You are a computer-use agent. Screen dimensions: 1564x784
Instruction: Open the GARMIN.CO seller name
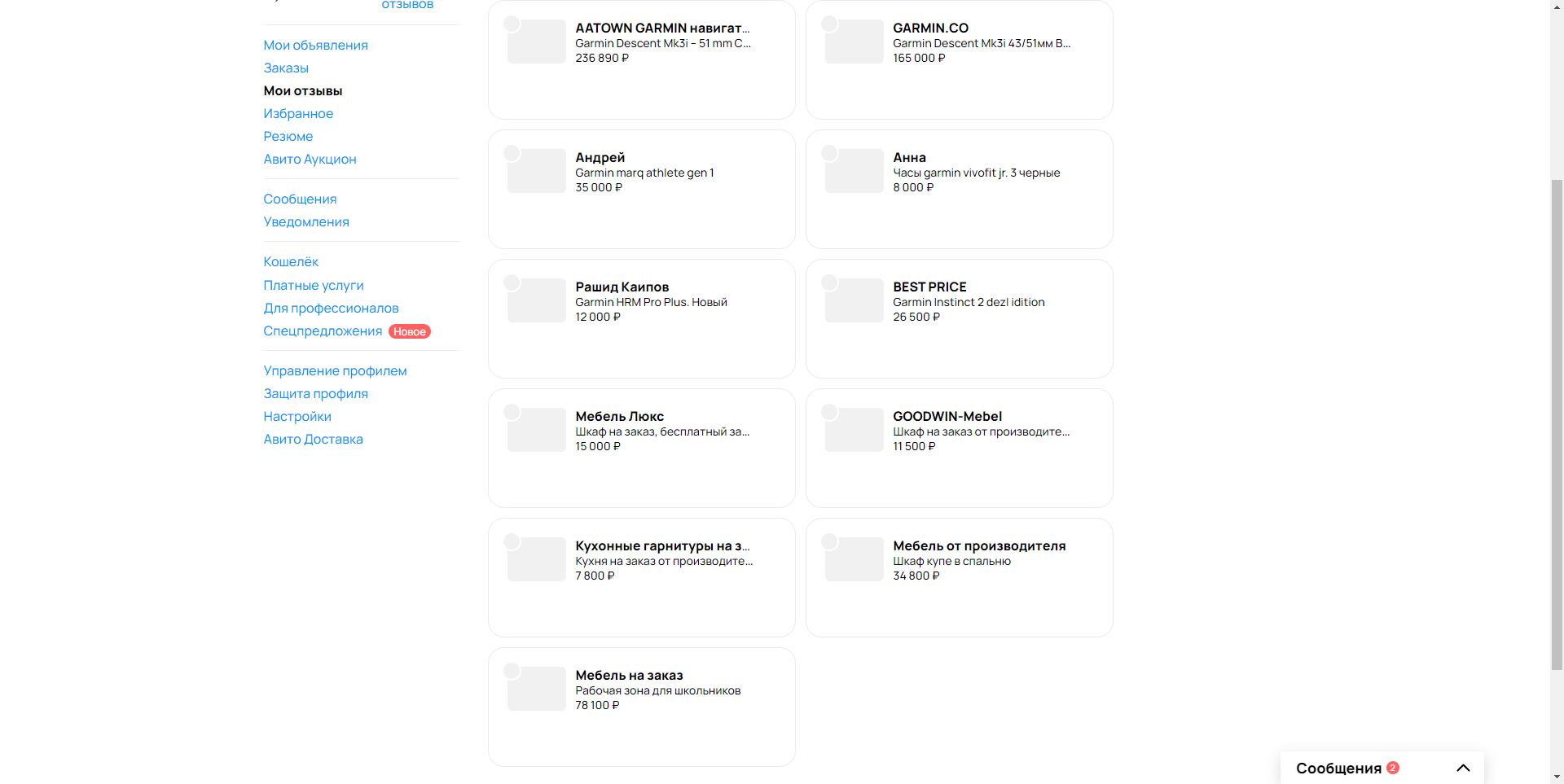point(930,28)
